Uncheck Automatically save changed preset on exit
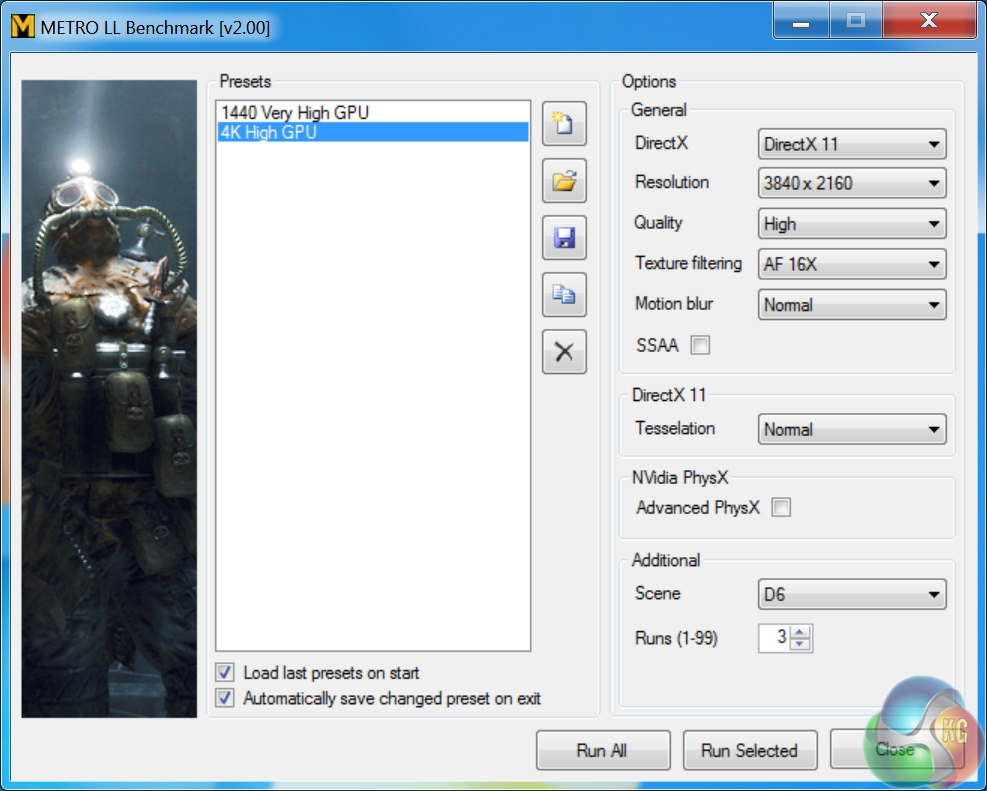 [x=225, y=698]
